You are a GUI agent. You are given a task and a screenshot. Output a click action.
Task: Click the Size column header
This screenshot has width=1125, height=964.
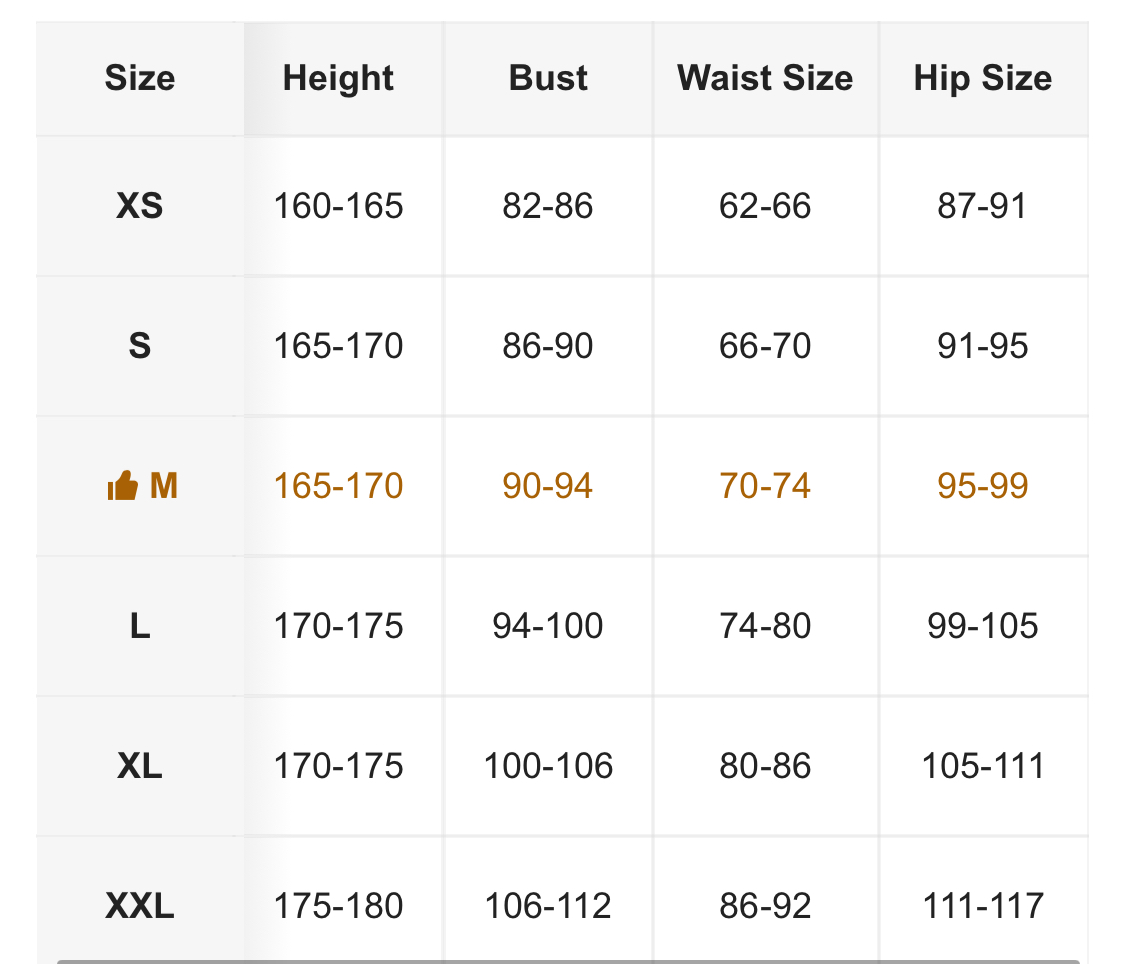pyautogui.click(x=140, y=78)
